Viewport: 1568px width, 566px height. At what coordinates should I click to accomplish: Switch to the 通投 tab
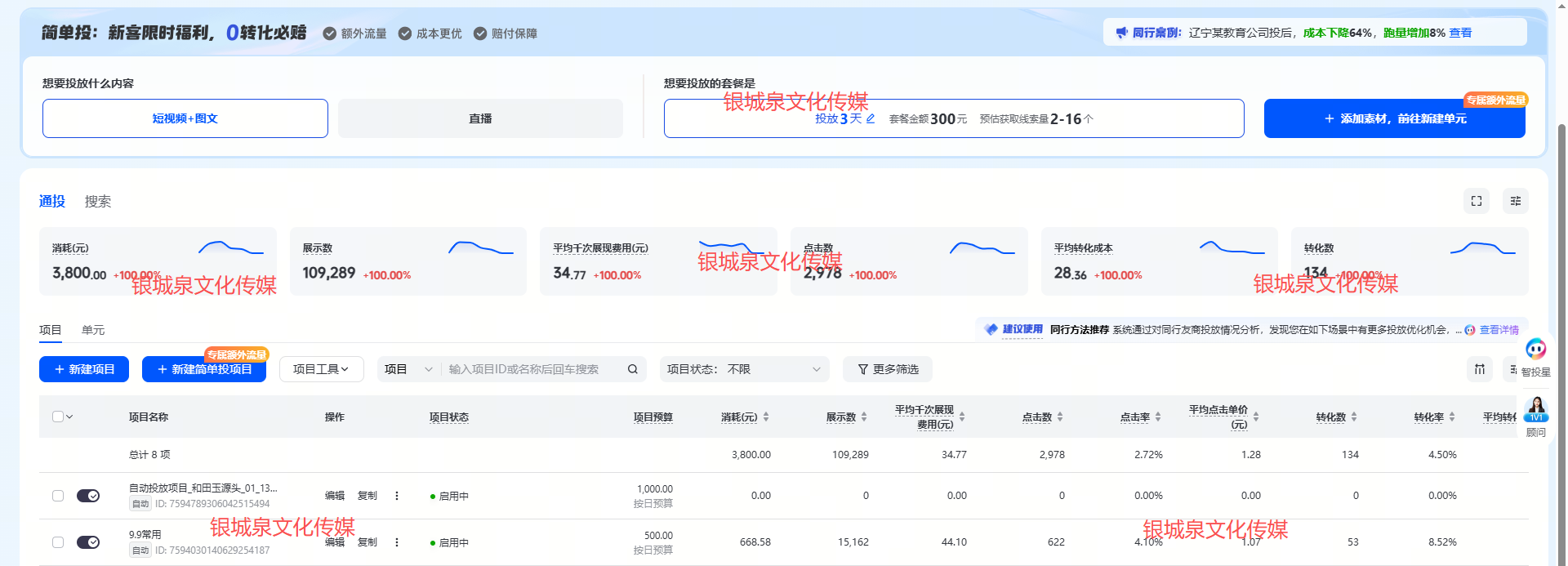coord(52,201)
